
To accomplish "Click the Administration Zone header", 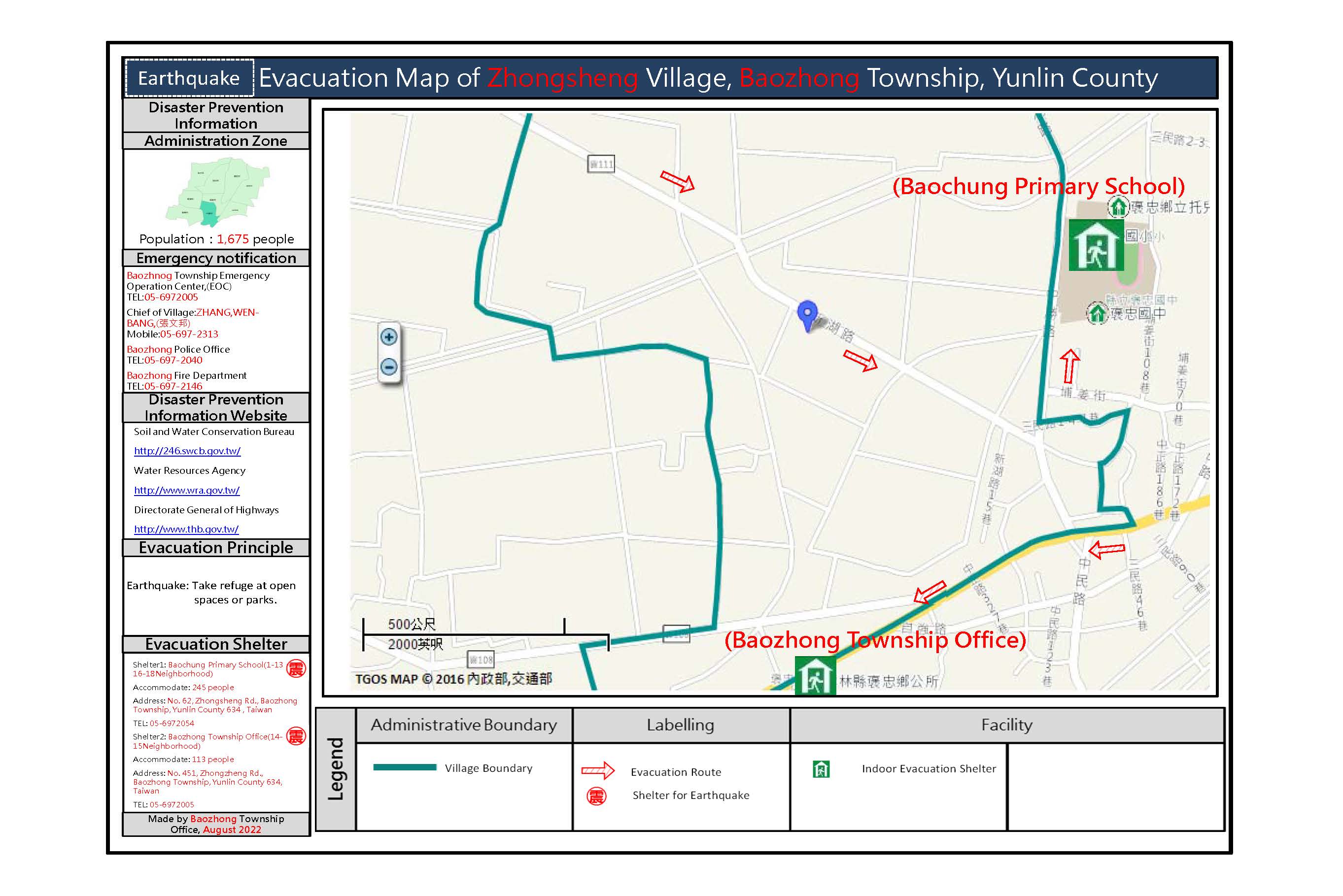I will click(216, 141).
